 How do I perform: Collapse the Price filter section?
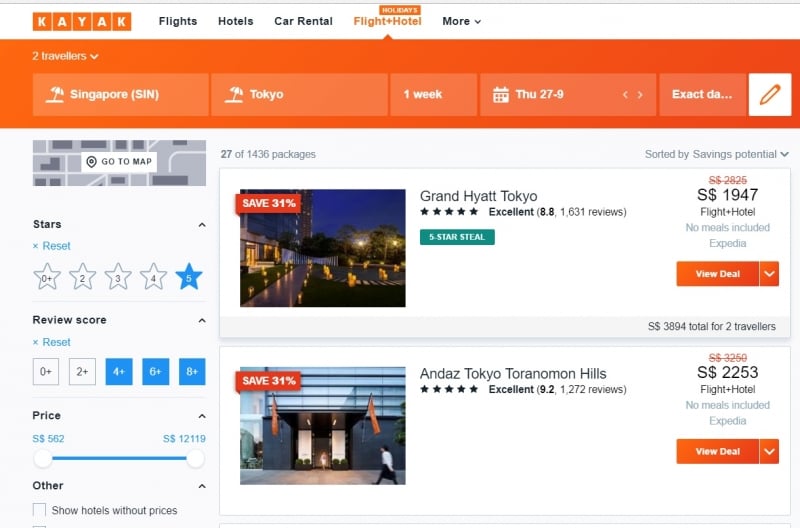[x=202, y=416]
